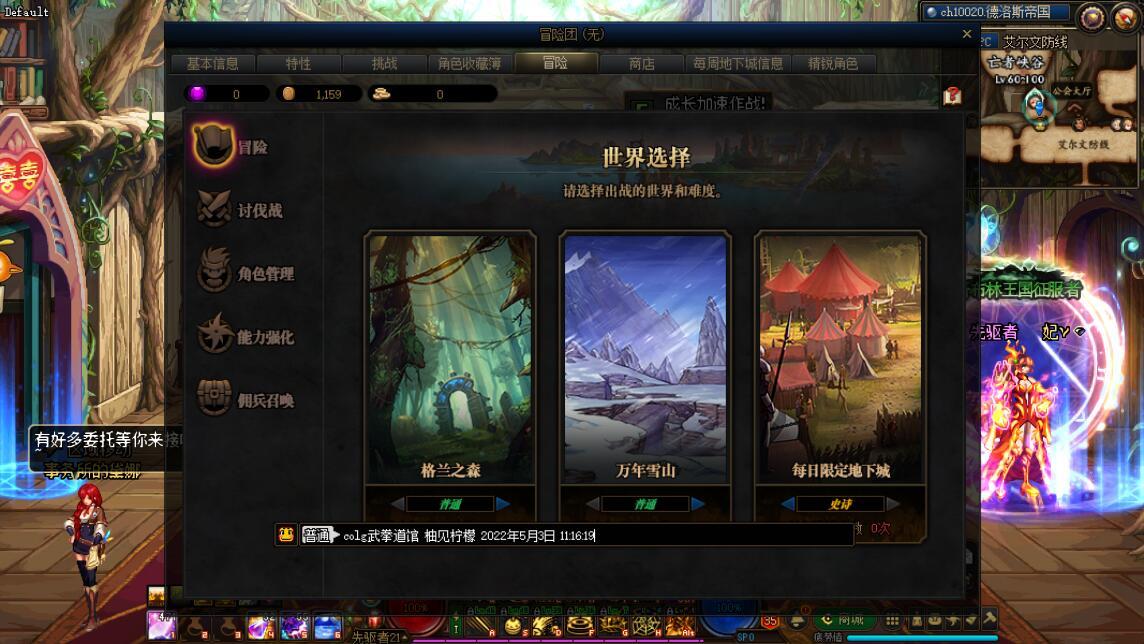Switch to the 商店 shop tab
The image size is (1144, 644).
click(x=641, y=63)
